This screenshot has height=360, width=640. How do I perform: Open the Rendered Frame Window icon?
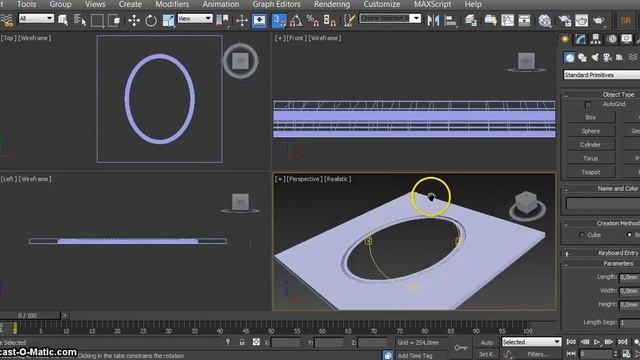click(582, 20)
